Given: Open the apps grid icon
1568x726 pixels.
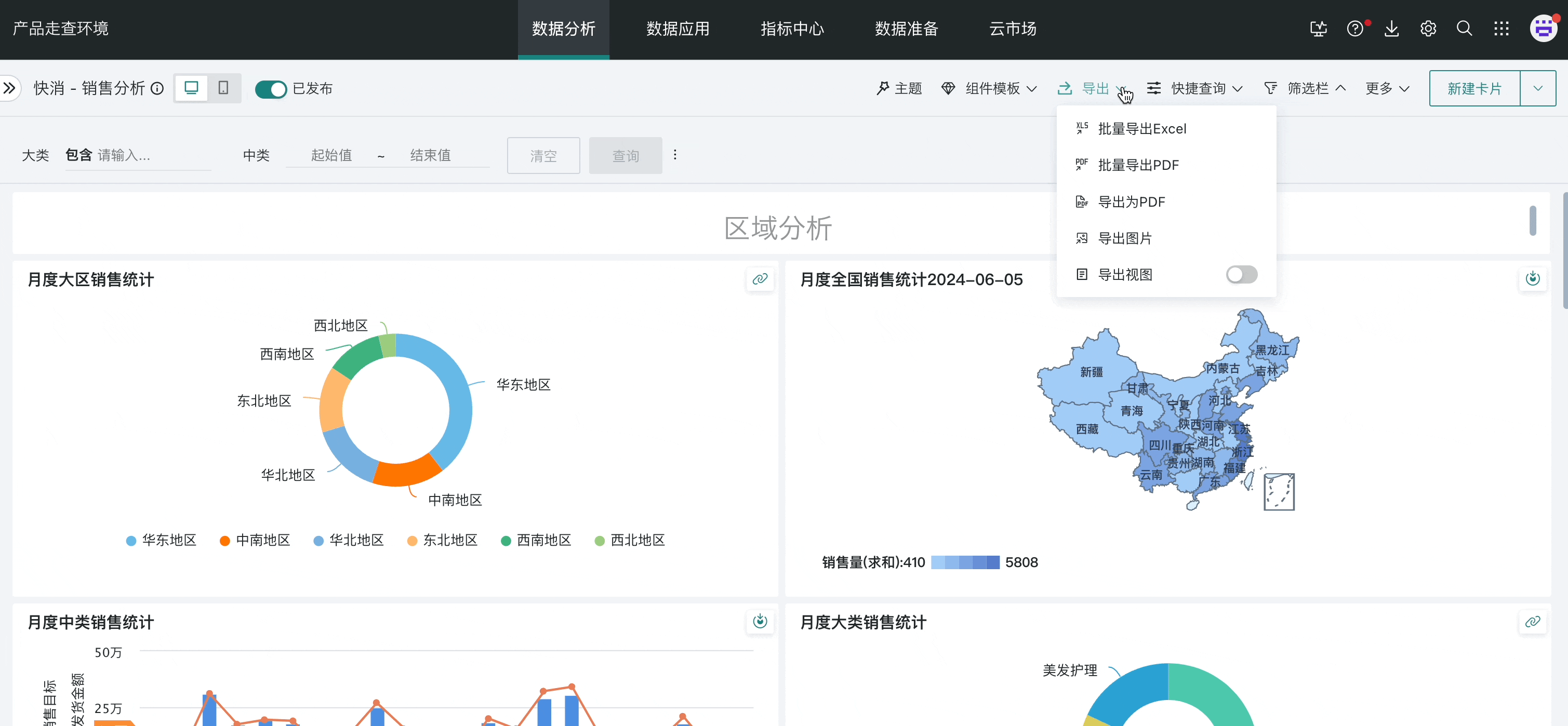Looking at the screenshot, I should pyautogui.click(x=1501, y=29).
